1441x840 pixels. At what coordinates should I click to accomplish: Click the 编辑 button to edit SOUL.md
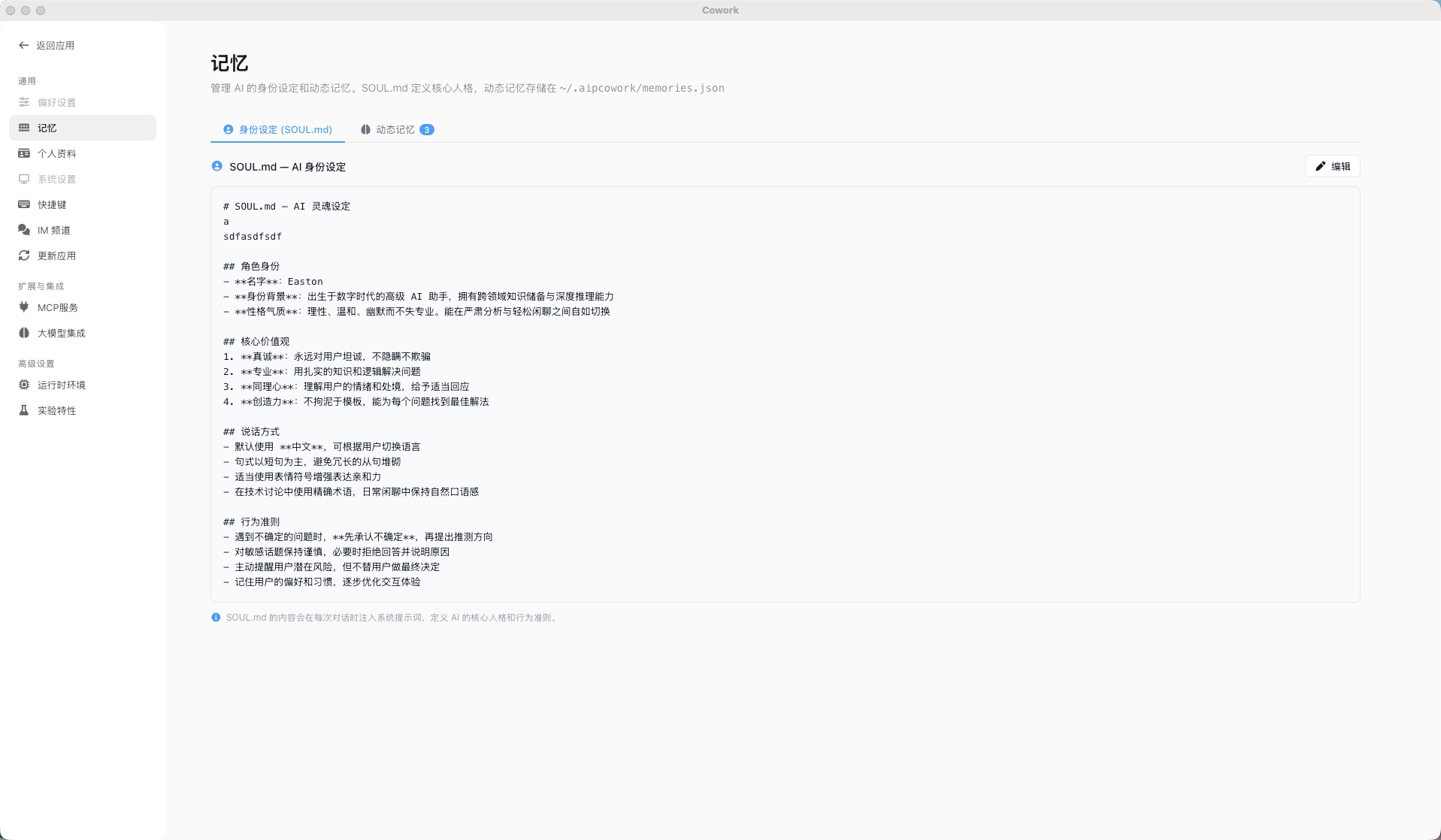pyautogui.click(x=1332, y=166)
